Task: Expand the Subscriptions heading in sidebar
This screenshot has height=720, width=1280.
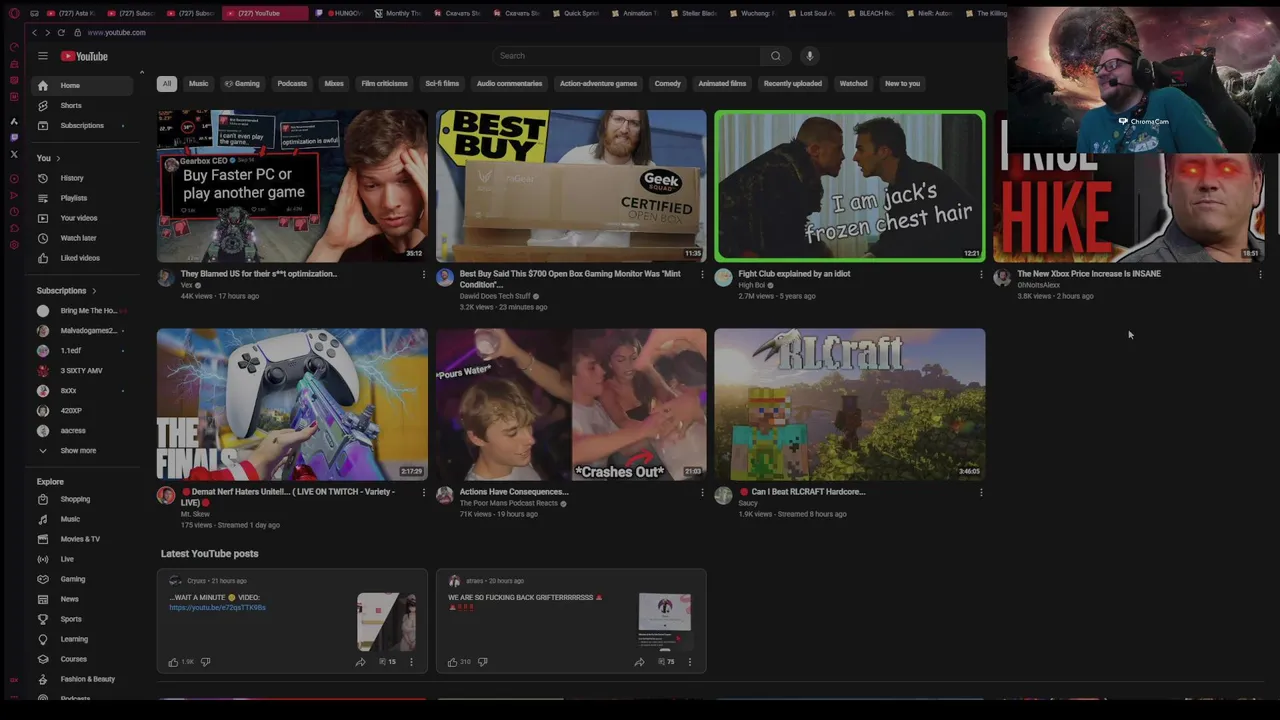Action: pos(66,291)
